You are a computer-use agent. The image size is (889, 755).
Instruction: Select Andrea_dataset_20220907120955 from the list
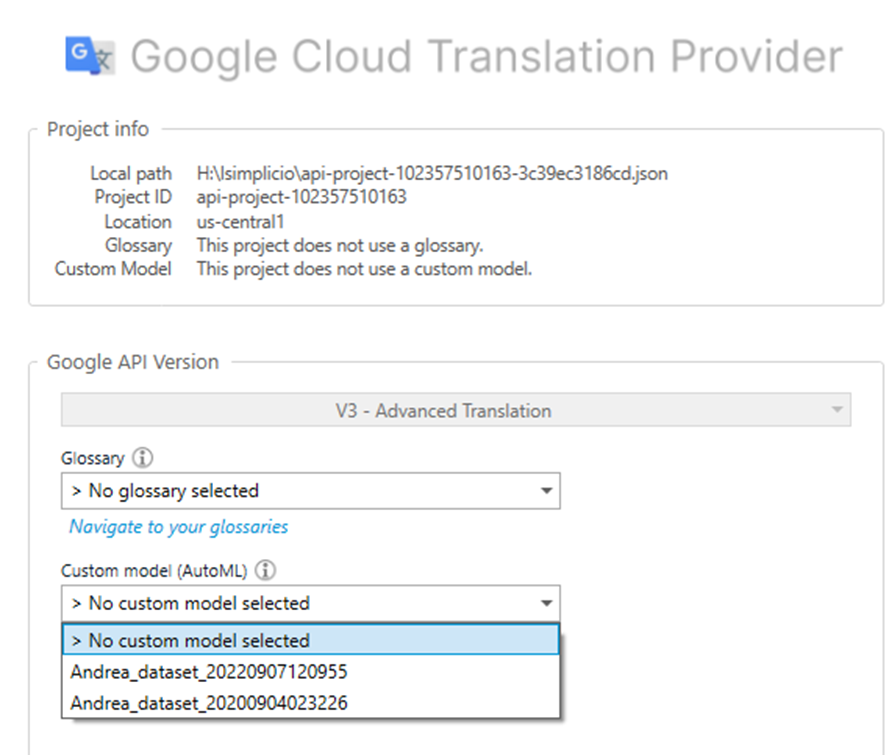(311, 672)
